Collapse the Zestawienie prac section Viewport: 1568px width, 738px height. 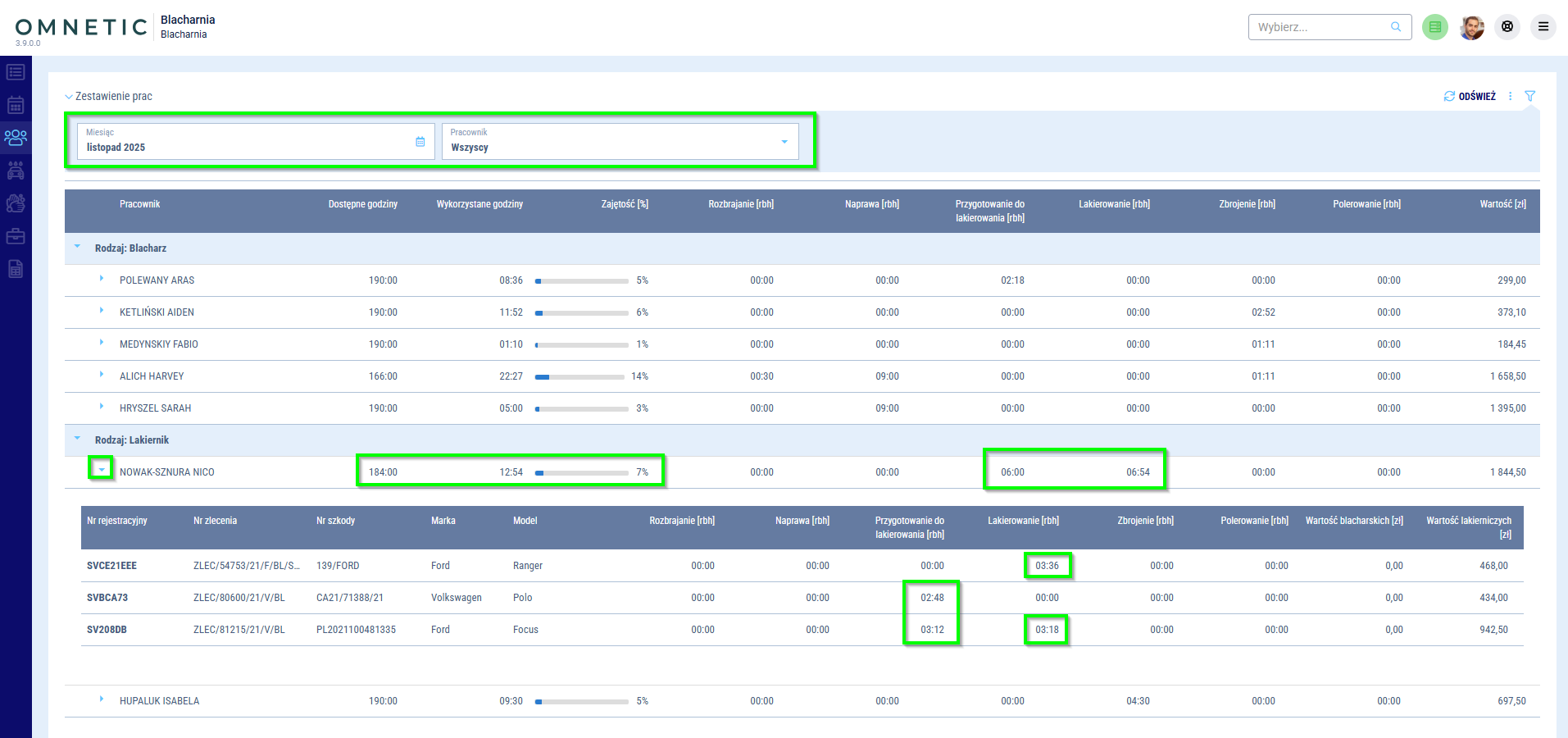[69, 97]
